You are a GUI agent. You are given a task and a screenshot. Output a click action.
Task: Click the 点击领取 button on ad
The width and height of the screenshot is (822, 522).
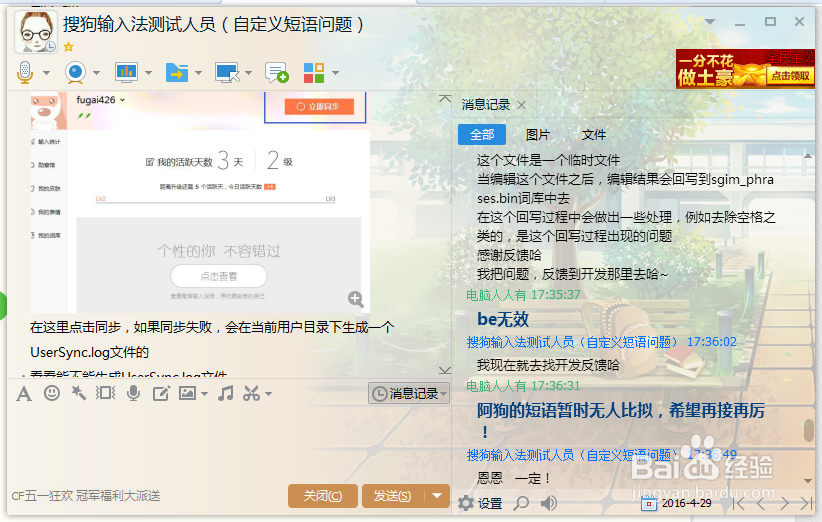790,76
